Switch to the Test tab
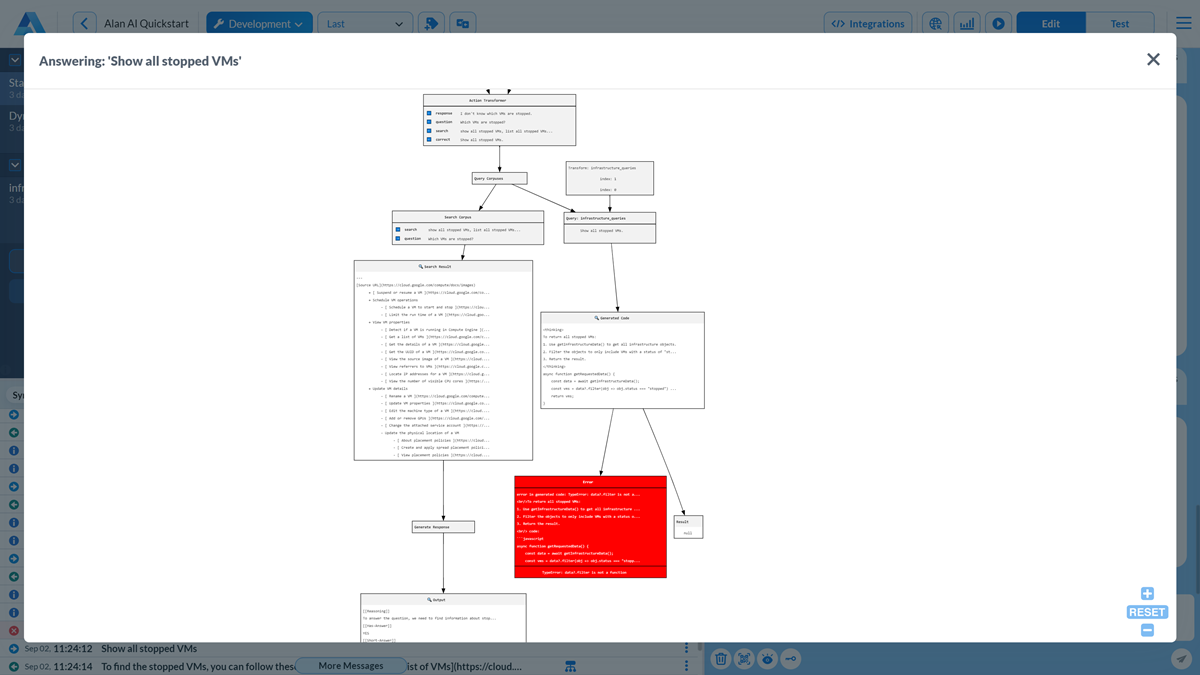 click(1119, 21)
